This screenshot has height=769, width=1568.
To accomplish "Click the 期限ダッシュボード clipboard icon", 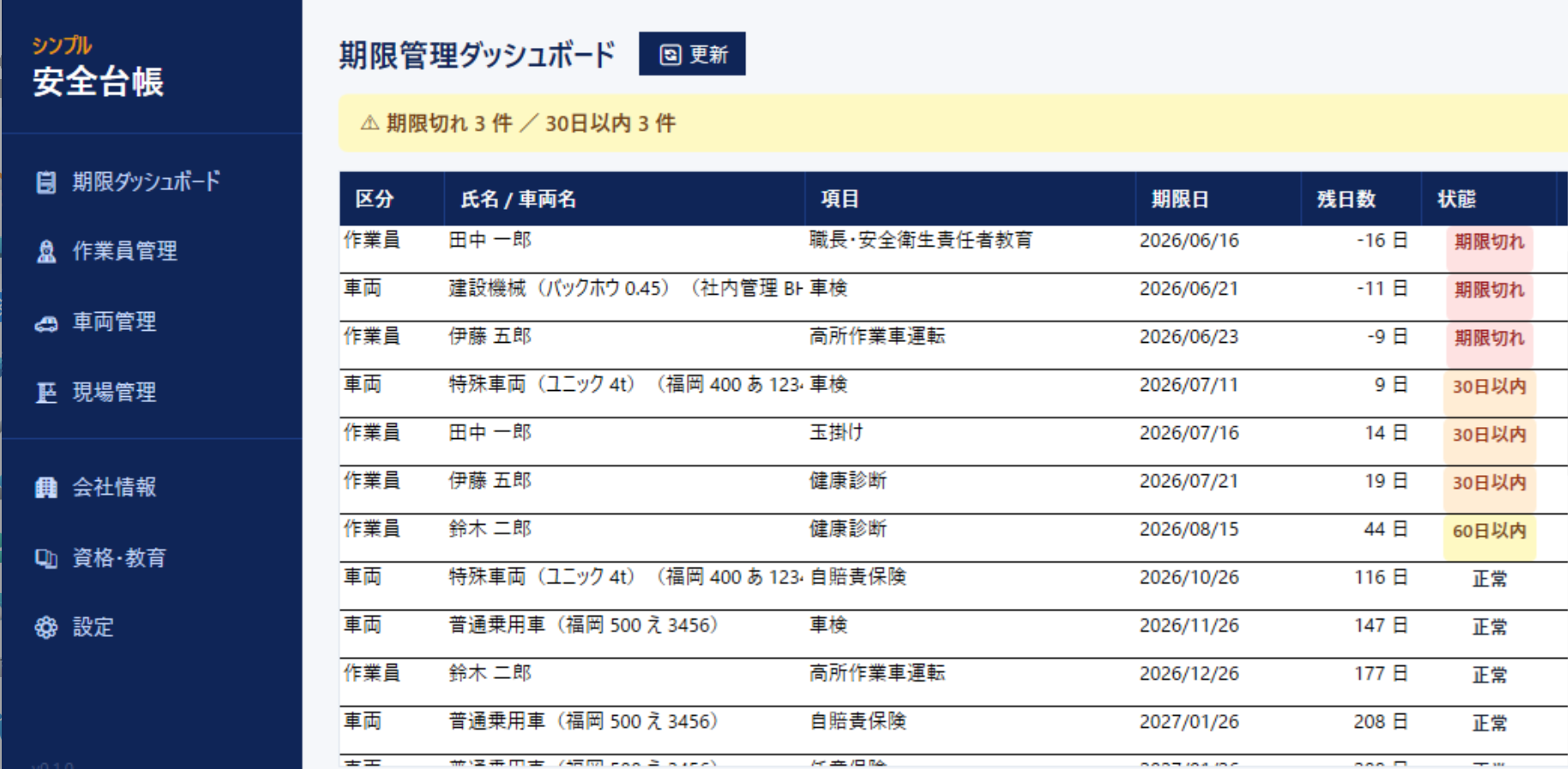I will pos(46,182).
